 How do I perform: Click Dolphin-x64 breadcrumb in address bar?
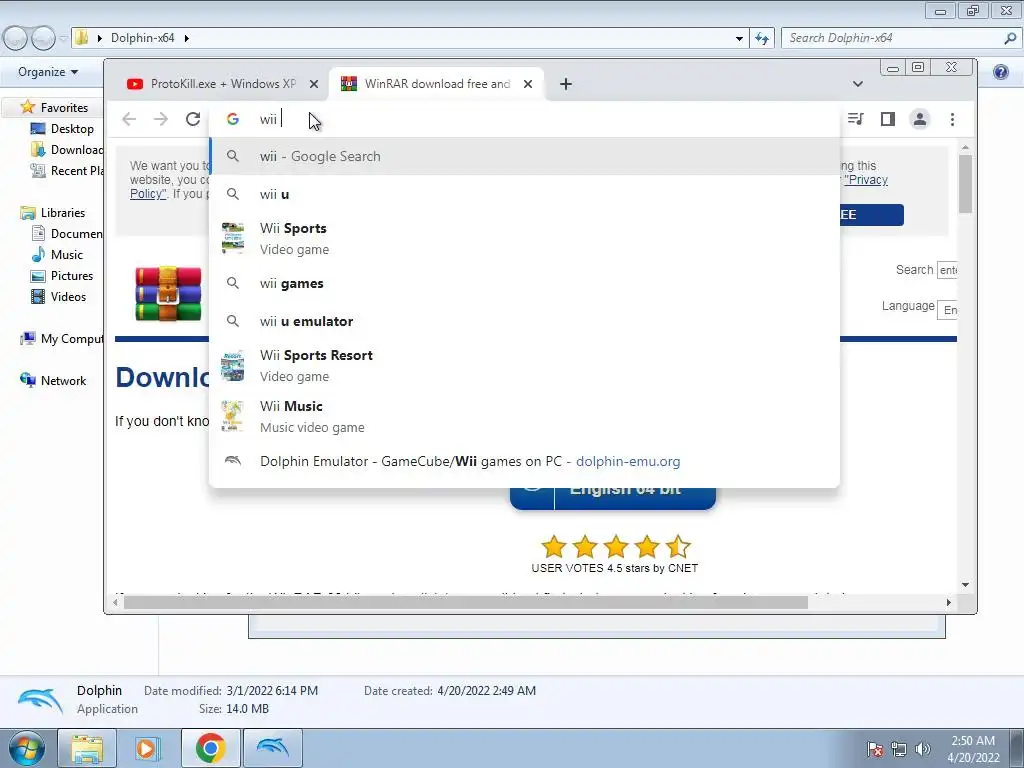click(x=142, y=38)
